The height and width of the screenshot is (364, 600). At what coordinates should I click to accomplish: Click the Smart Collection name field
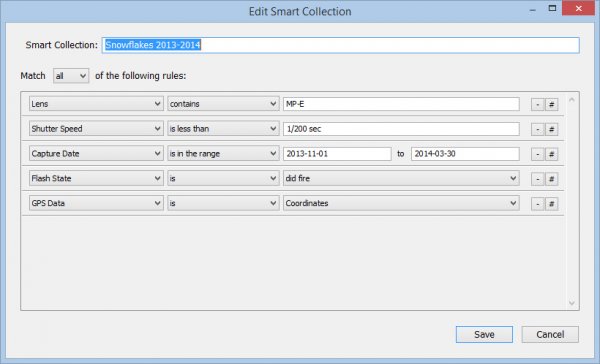(x=341, y=45)
